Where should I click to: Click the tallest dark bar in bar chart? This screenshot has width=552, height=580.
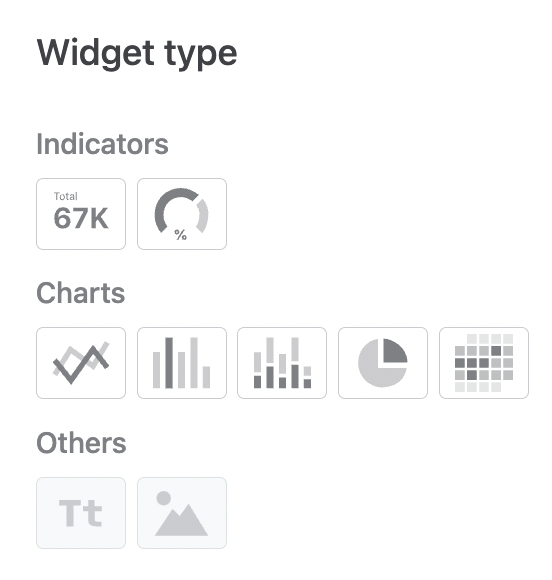[x=169, y=363]
